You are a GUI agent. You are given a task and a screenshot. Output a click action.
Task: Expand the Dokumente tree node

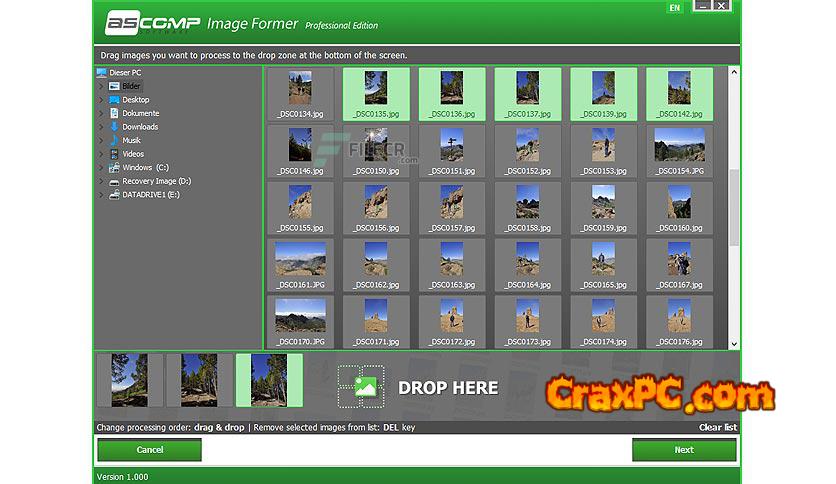(101, 113)
